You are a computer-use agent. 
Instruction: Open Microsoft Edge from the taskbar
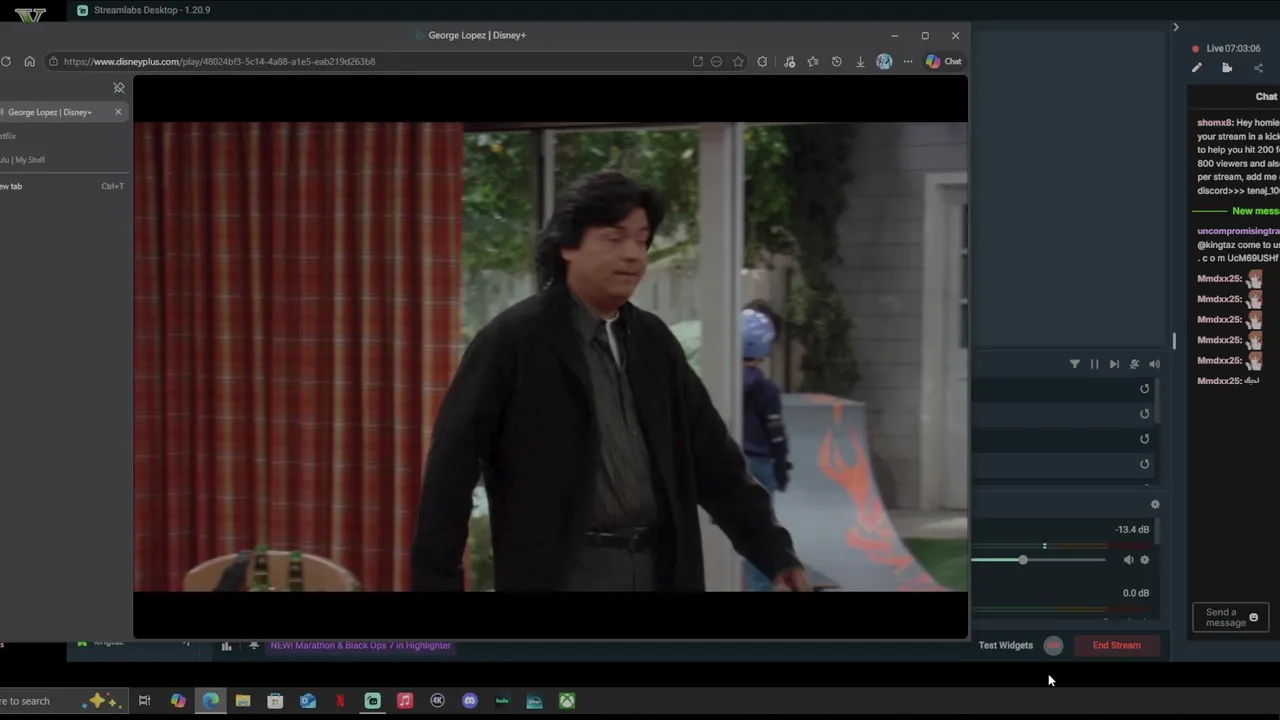click(x=211, y=701)
